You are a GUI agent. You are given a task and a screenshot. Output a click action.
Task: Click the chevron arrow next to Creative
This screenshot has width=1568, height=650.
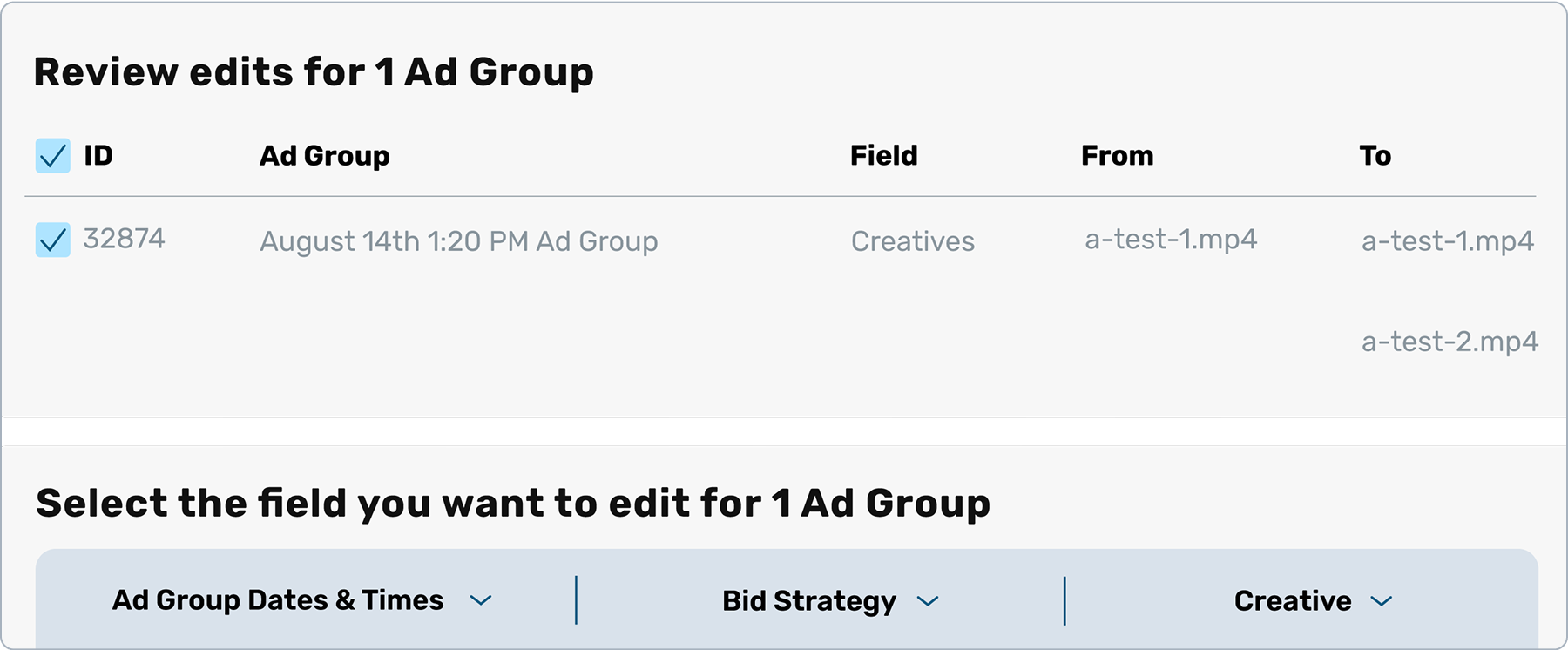point(1382,601)
